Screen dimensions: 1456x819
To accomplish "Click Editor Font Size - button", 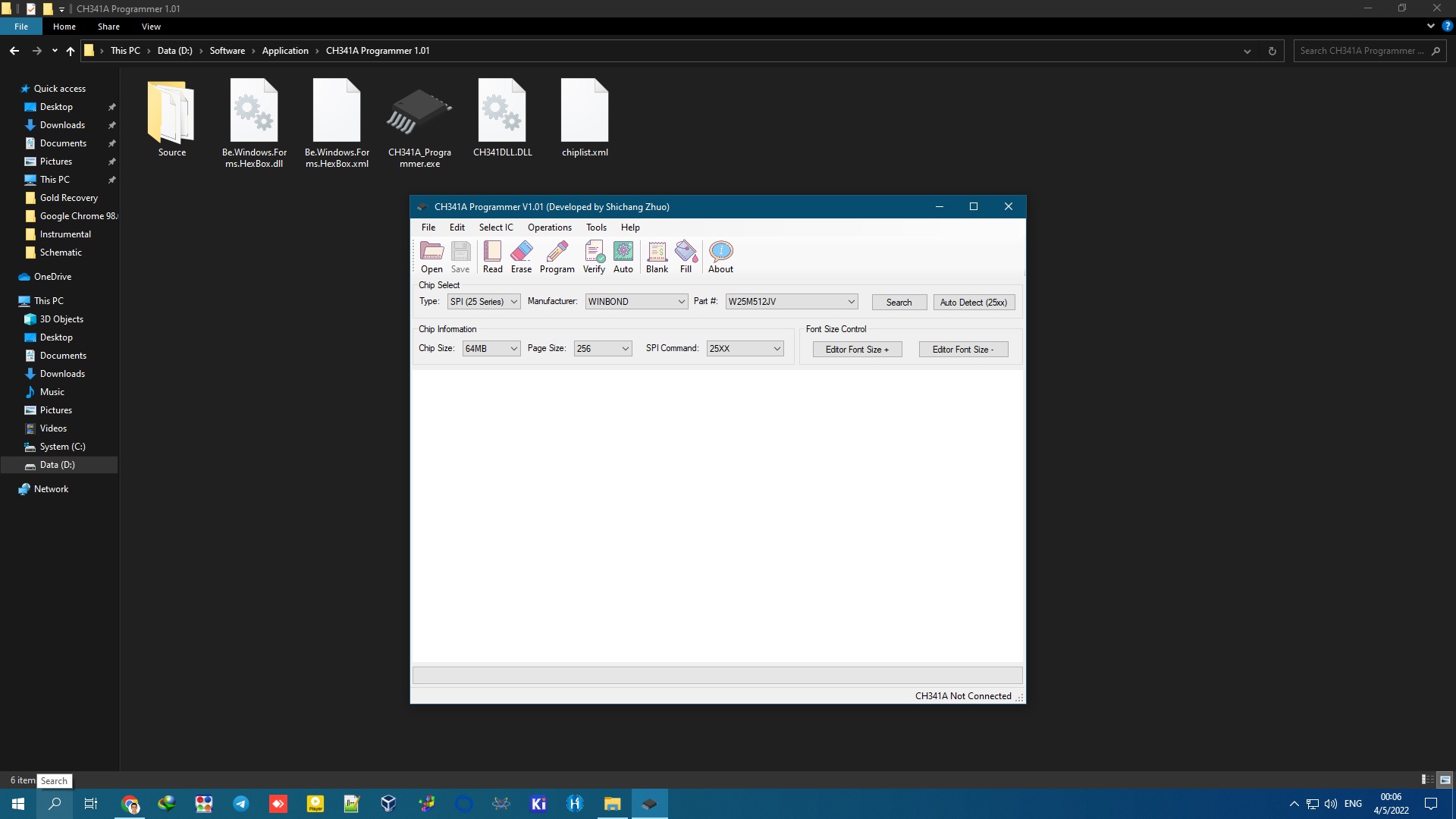I will [963, 350].
